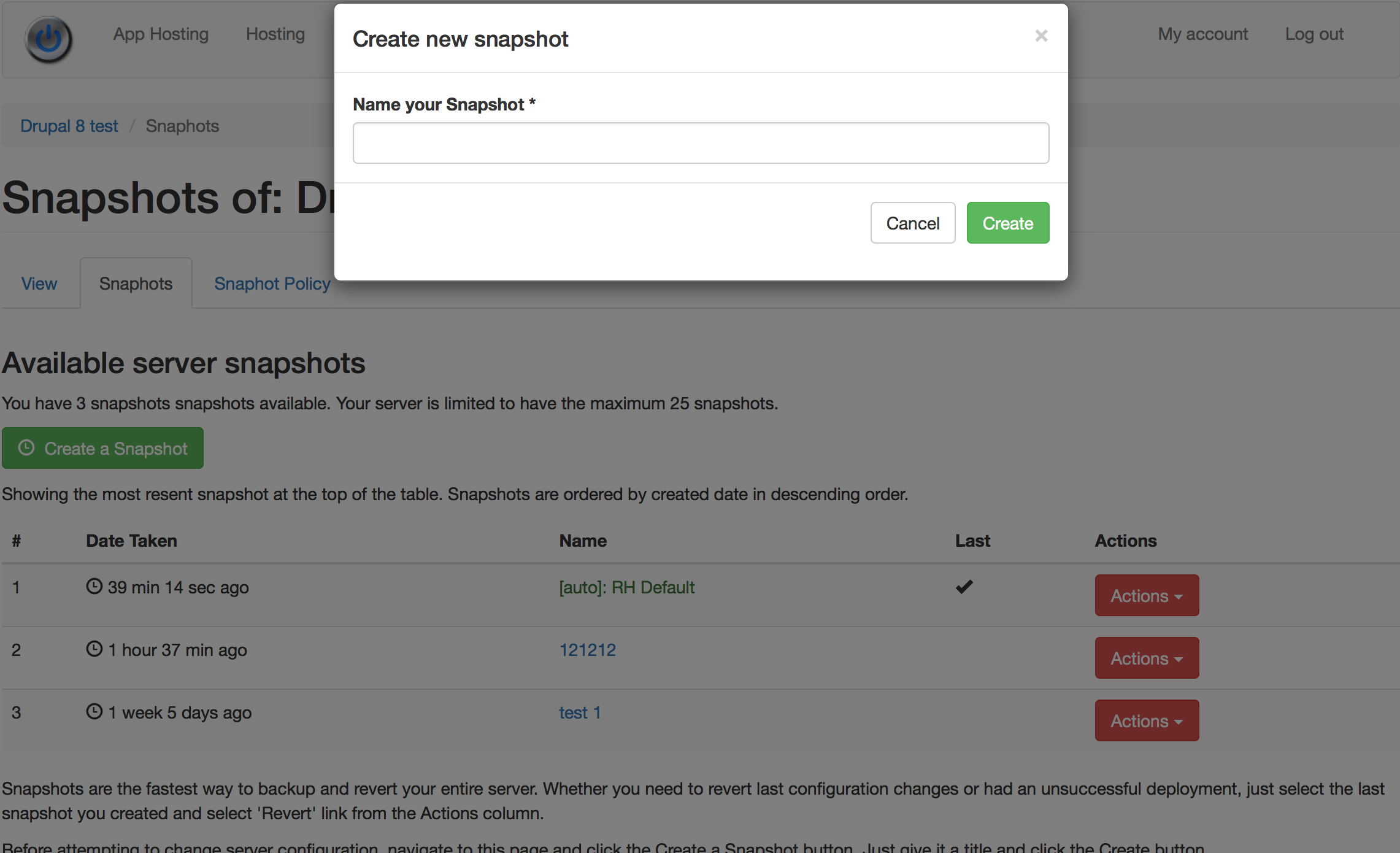The image size is (1400, 853).
Task: Select the Snaphots tab
Action: click(136, 284)
